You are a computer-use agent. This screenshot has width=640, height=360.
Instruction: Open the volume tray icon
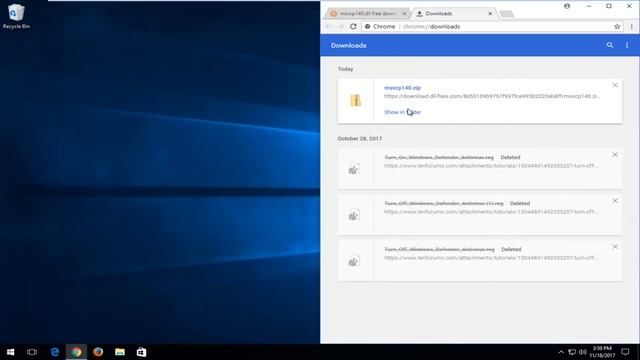(582, 352)
